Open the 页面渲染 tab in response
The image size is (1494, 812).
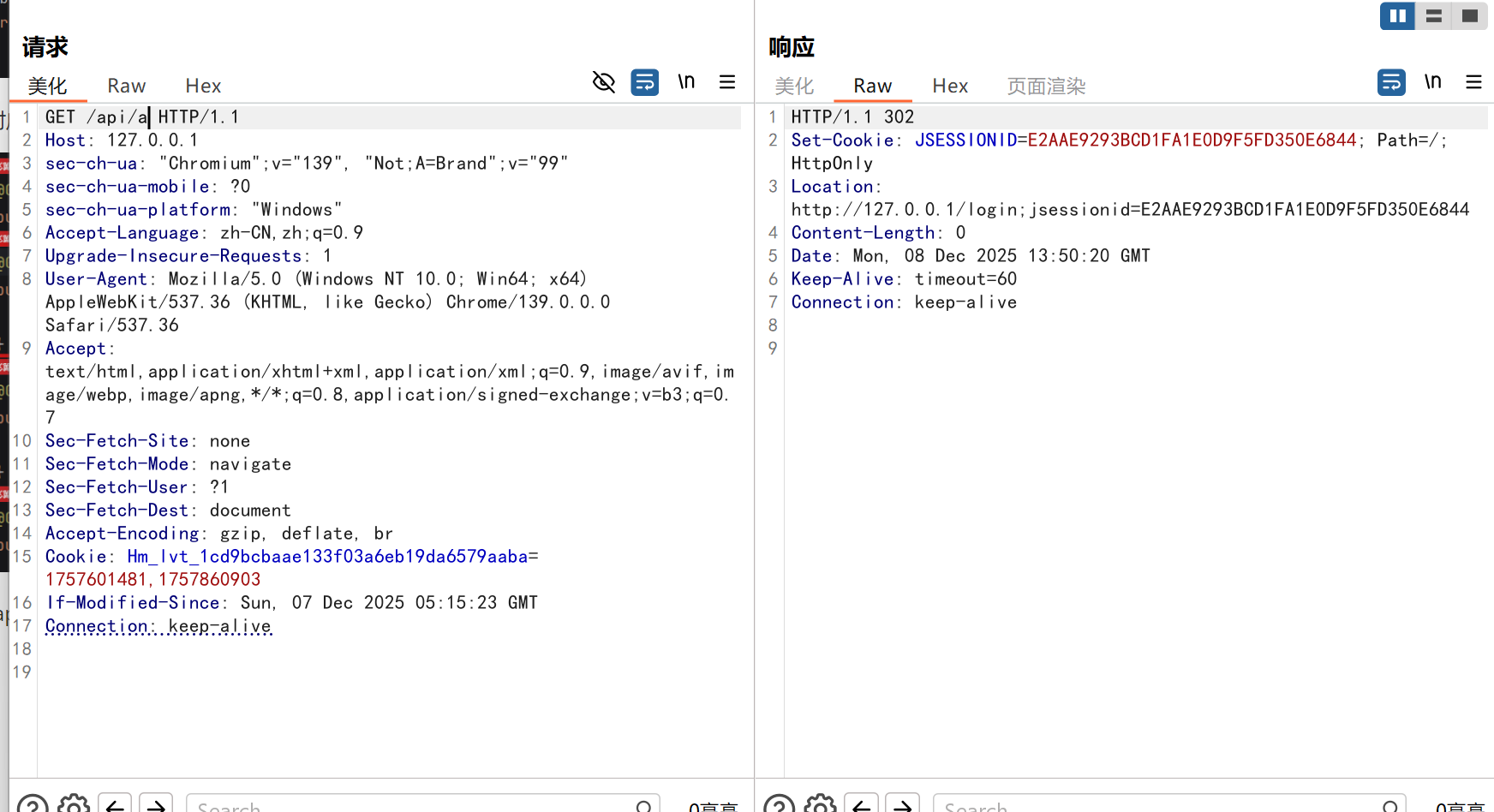point(1046,86)
